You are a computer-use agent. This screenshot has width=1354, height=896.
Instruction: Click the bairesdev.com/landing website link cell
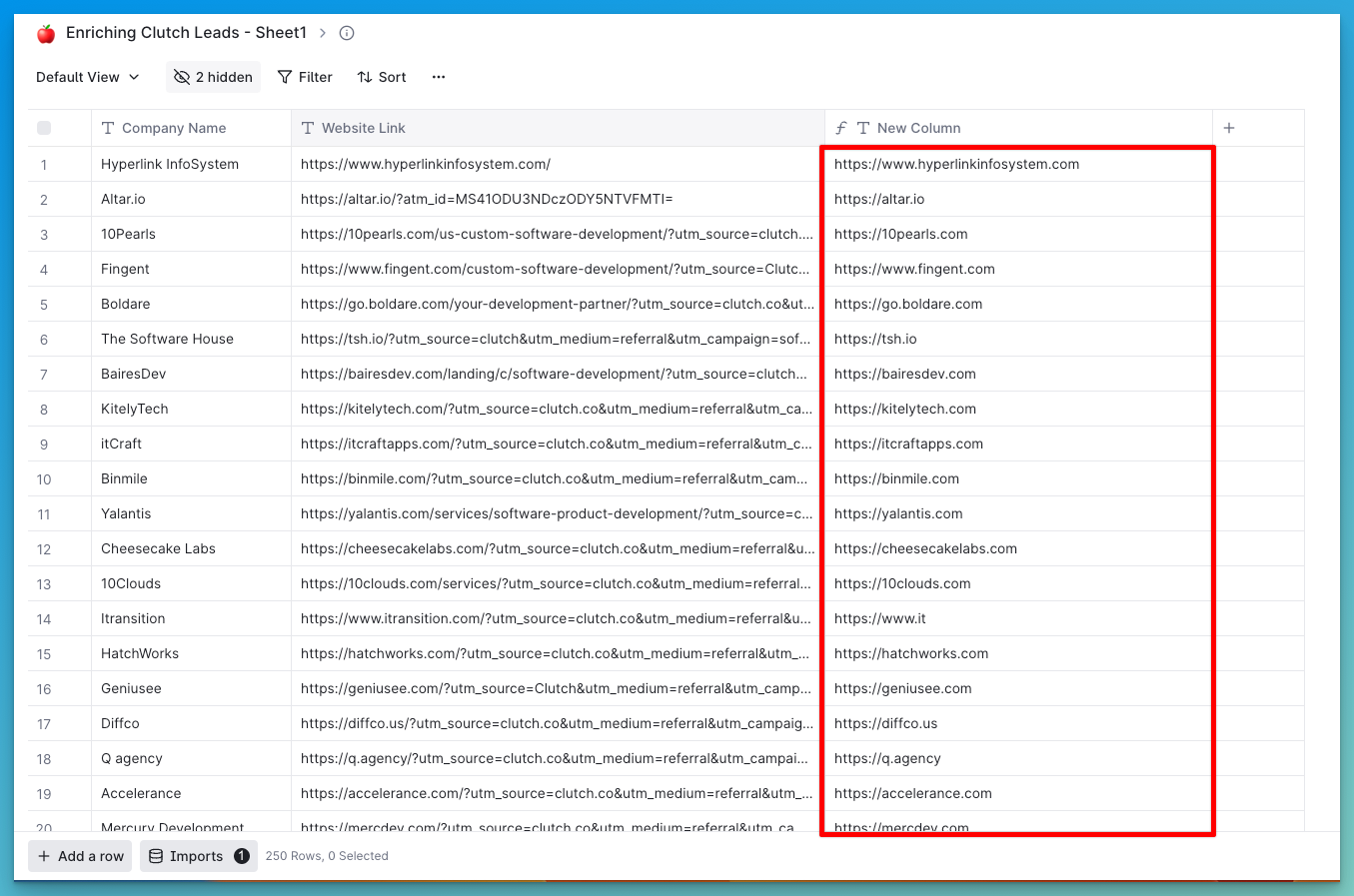[558, 374]
